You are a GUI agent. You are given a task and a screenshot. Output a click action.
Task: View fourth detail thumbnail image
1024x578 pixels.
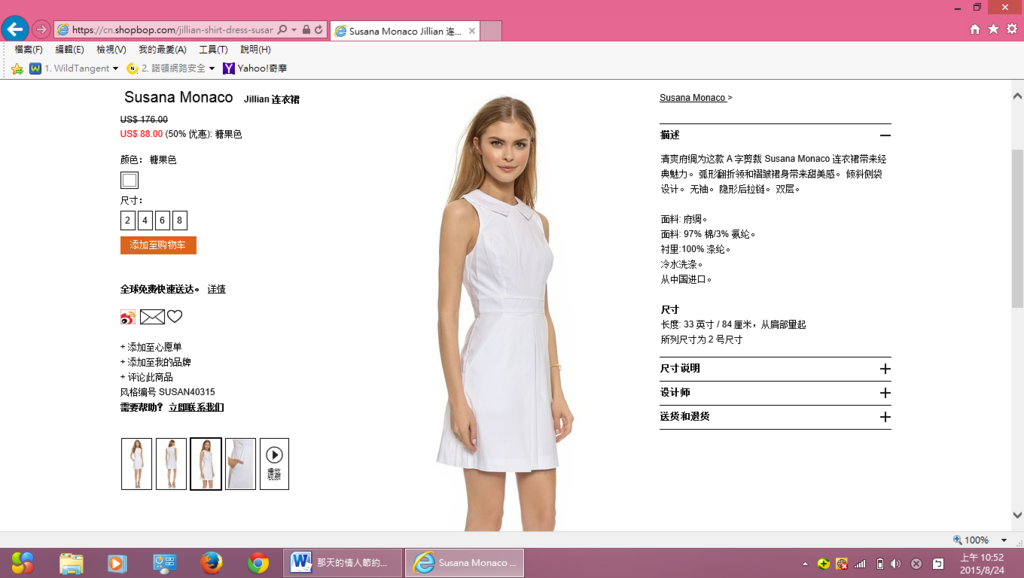240,464
